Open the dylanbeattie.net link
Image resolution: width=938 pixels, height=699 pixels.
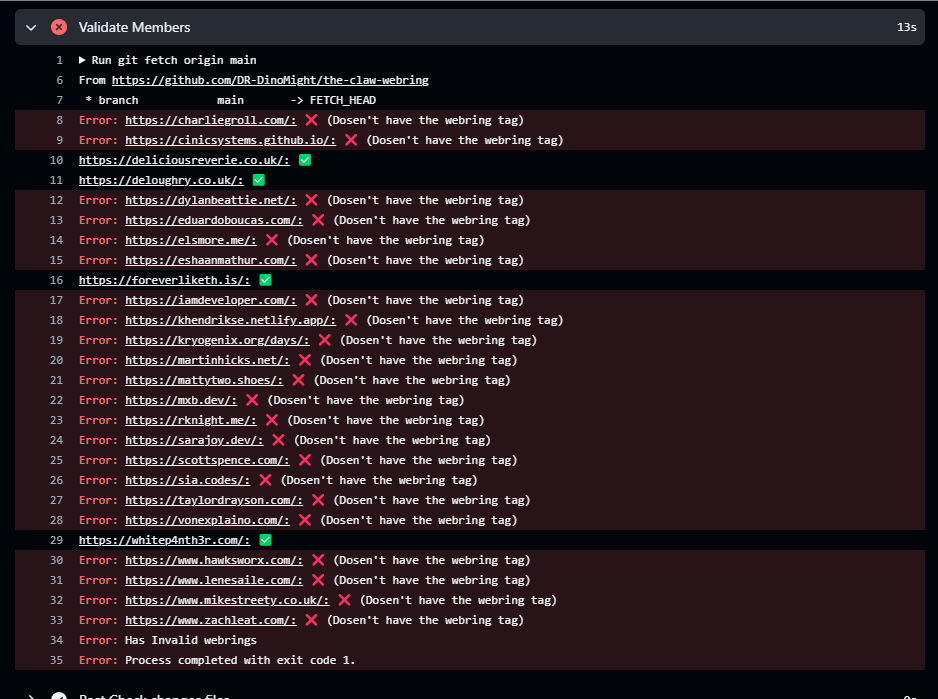[211, 200]
